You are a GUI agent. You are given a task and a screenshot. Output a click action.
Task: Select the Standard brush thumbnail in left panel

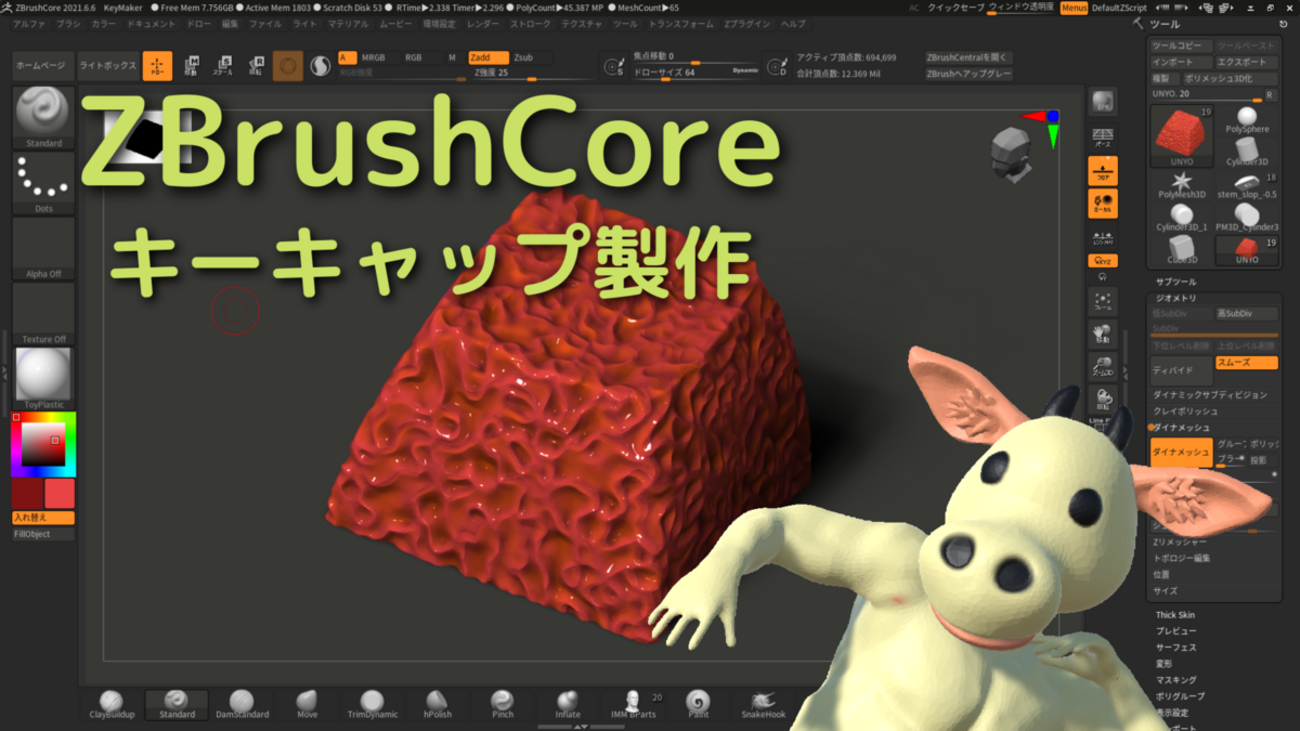point(43,118)
